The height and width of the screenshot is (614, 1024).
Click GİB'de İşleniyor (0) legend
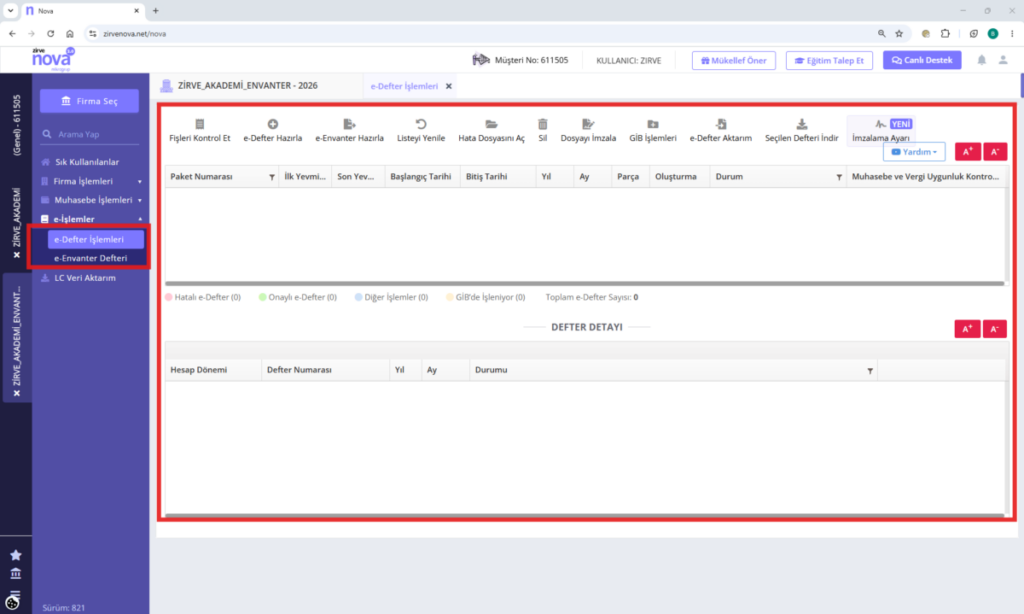(x=485, y=297)
